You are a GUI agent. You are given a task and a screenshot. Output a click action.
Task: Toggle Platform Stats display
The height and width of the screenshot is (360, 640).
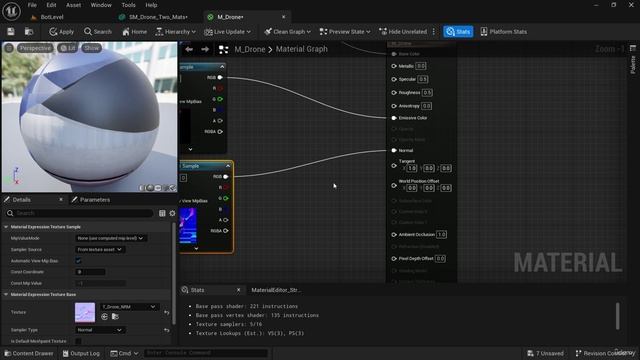[x=503, y=32]
